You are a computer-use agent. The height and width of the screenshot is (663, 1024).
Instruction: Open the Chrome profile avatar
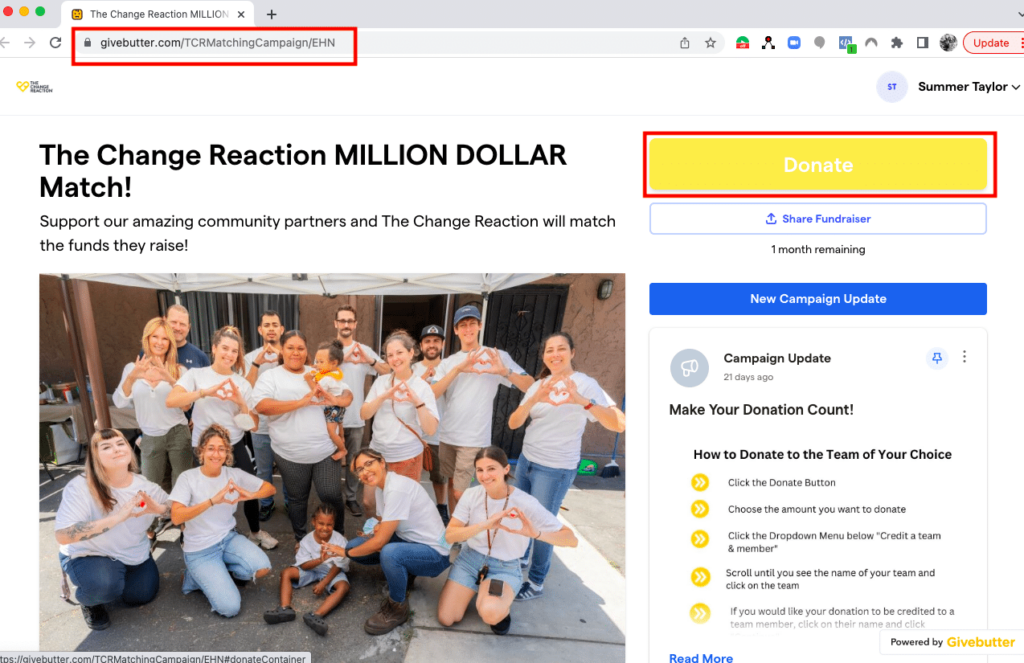(x=948, y=43)
